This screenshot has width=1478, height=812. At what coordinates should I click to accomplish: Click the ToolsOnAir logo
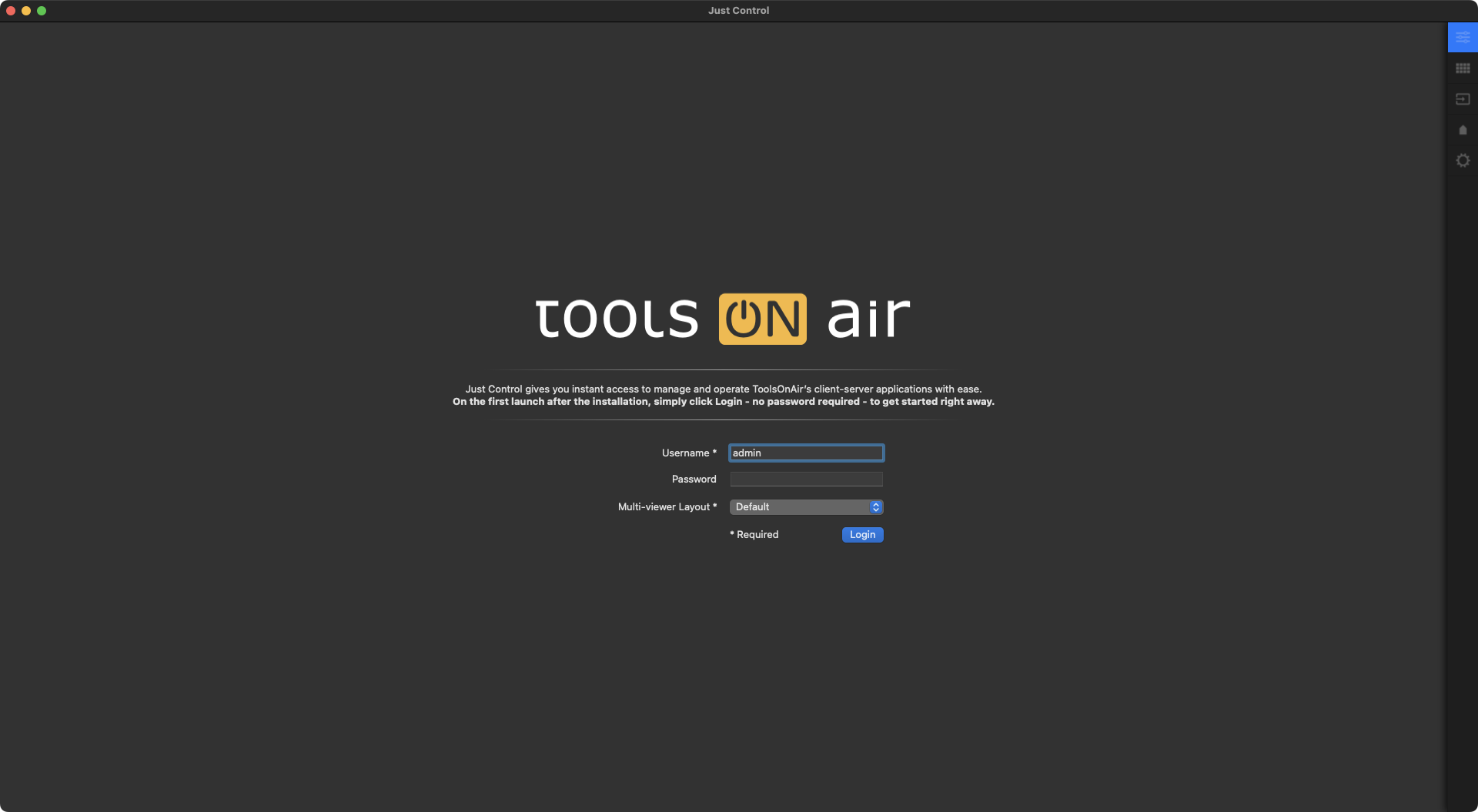click(x=723, y=318)
